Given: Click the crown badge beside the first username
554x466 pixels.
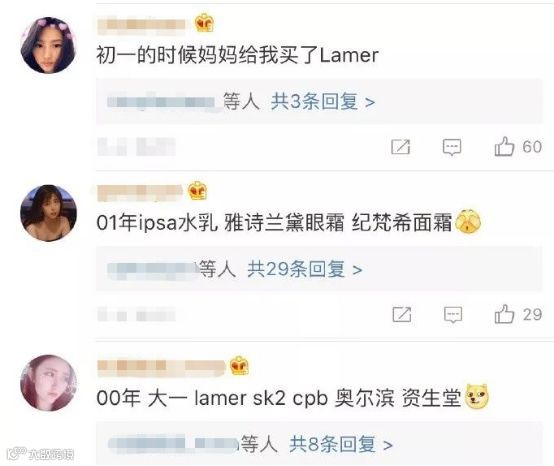Looking at the screenshot, I should 205,23.
